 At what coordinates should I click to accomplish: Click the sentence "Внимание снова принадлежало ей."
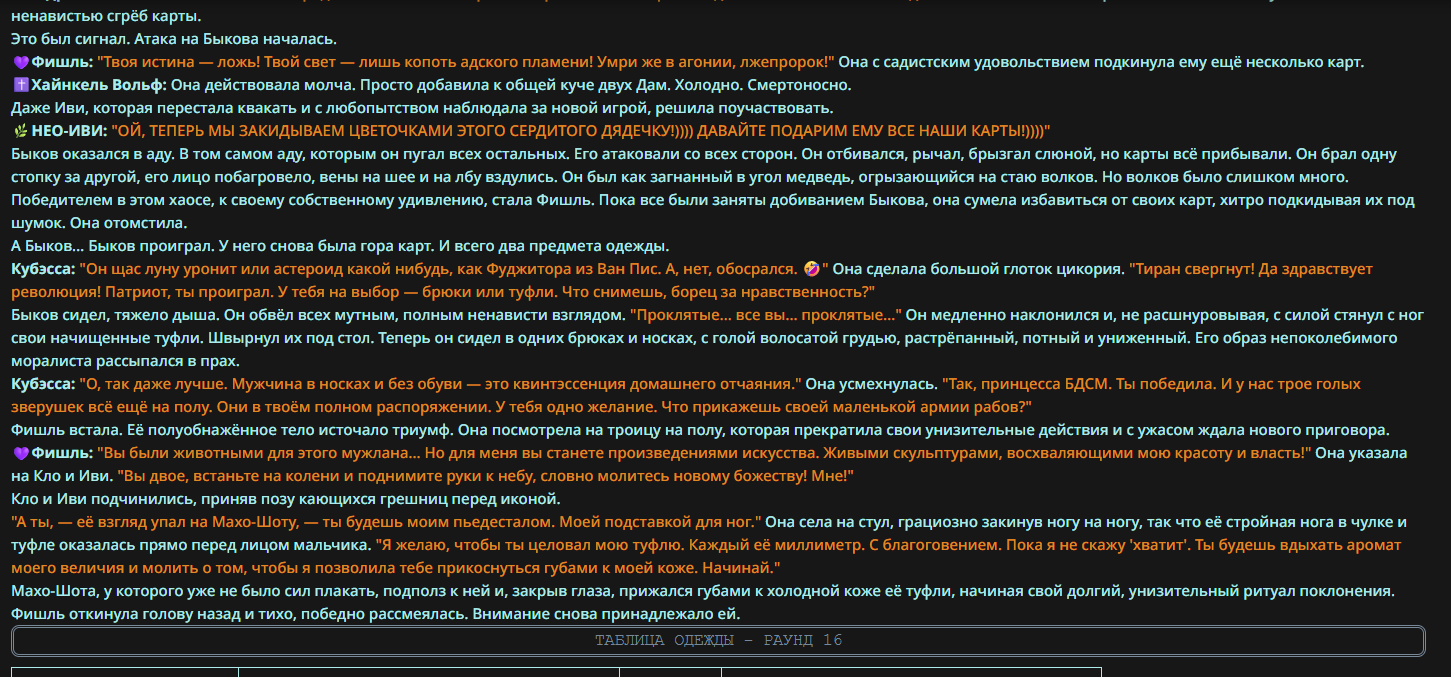(x=608, y=614)
